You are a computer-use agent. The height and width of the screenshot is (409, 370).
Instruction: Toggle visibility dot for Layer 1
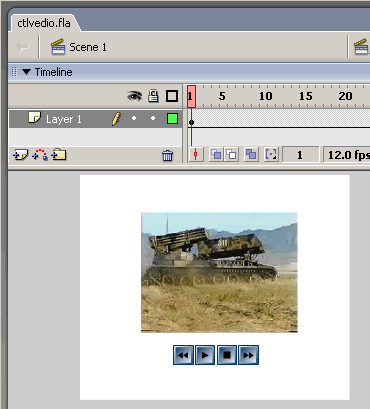[x=134, y=118]
